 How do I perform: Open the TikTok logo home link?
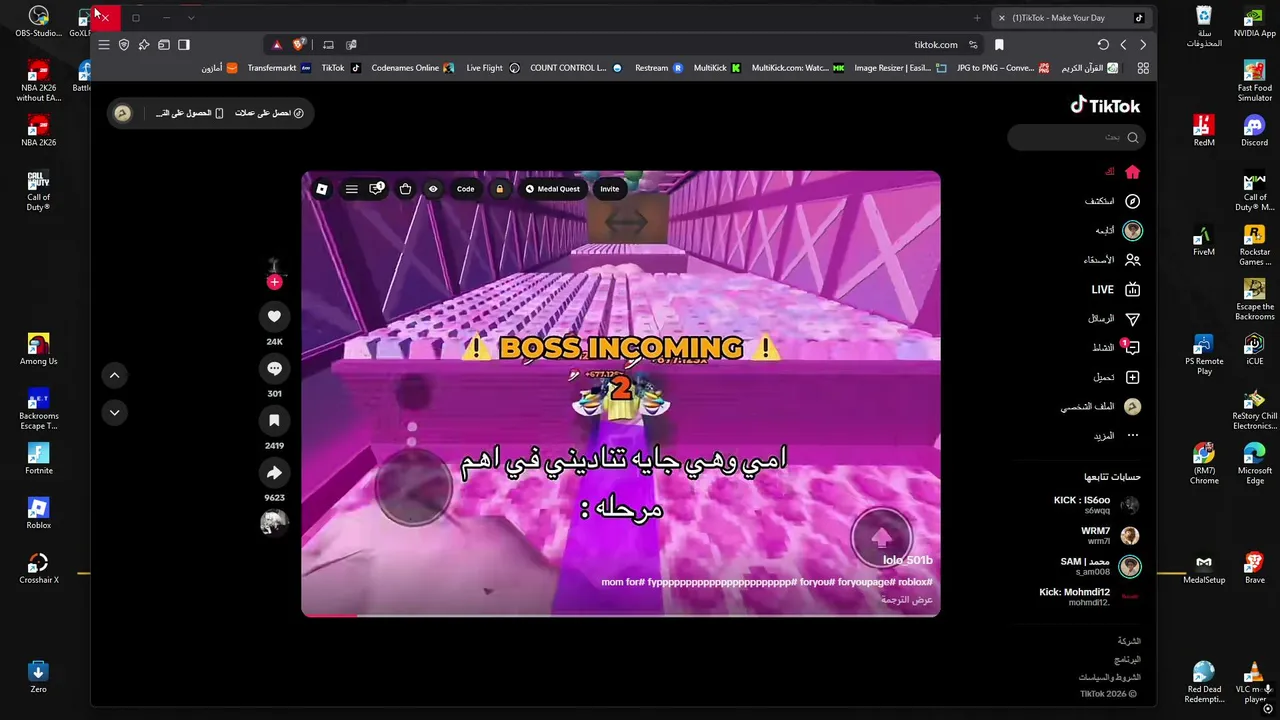tap(1105, 105)
